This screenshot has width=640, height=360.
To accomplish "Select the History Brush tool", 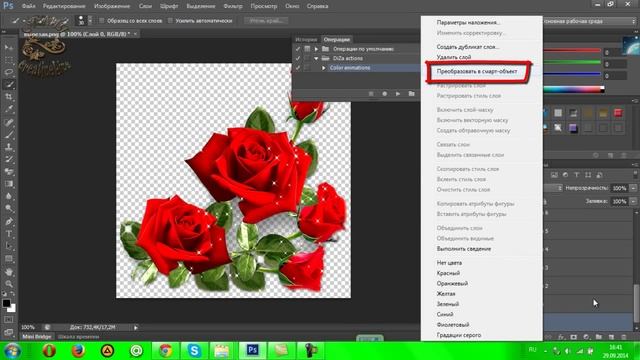I will (x=9, y=159).
